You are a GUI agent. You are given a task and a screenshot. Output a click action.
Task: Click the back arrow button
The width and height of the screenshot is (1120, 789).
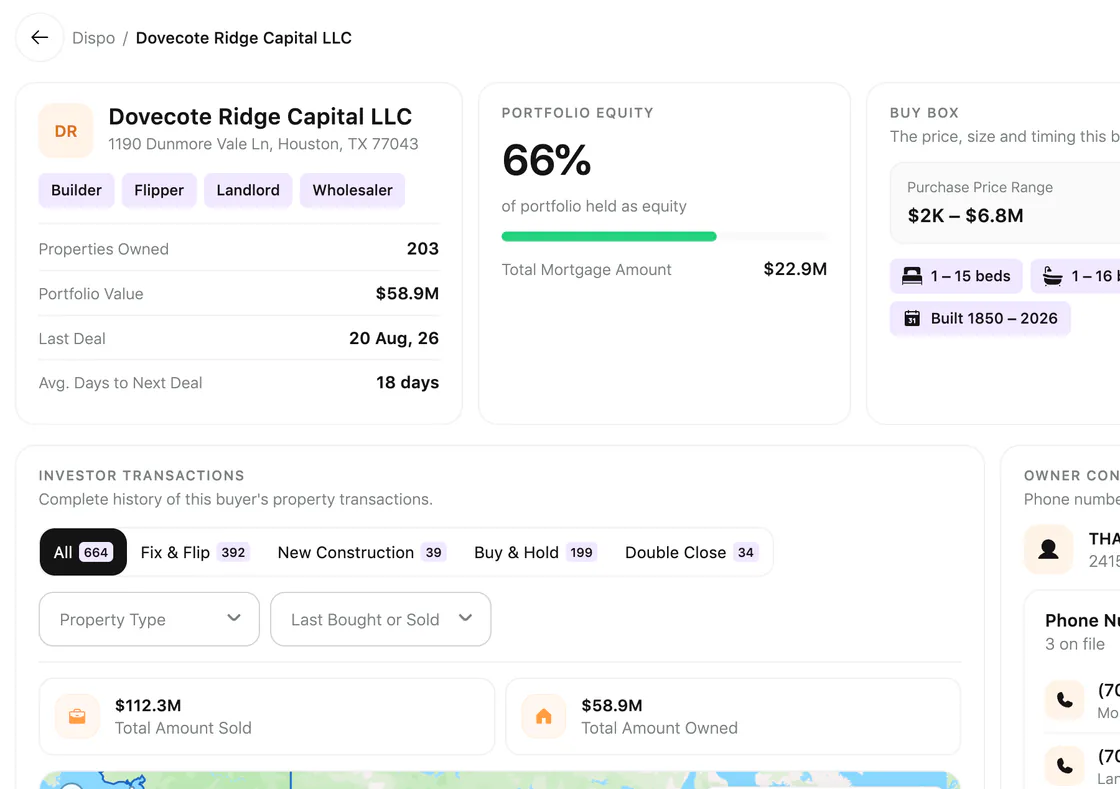[x=40, y=38]
